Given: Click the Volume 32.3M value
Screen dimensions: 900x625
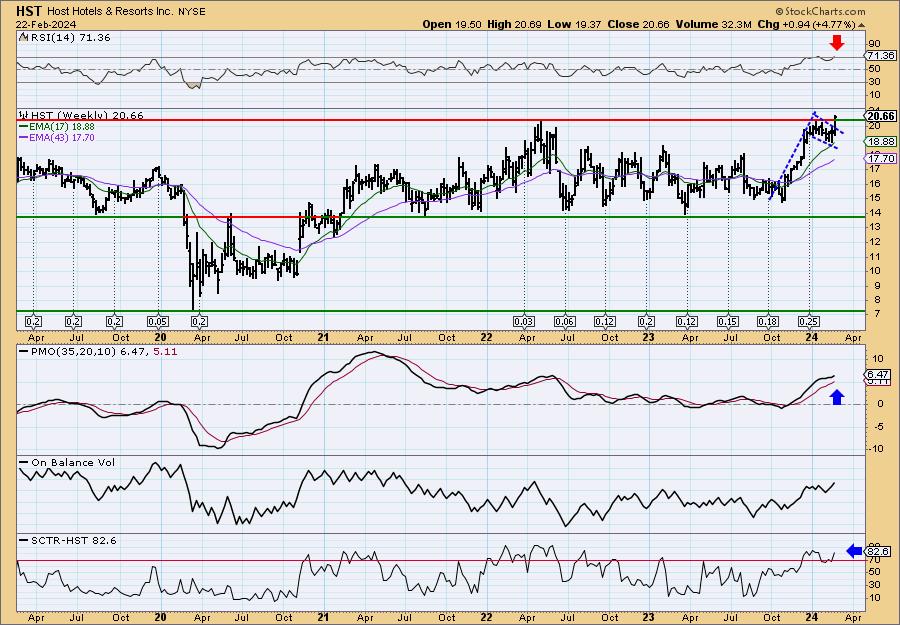Looking at the screenshot, I should (x=713, y=25).
